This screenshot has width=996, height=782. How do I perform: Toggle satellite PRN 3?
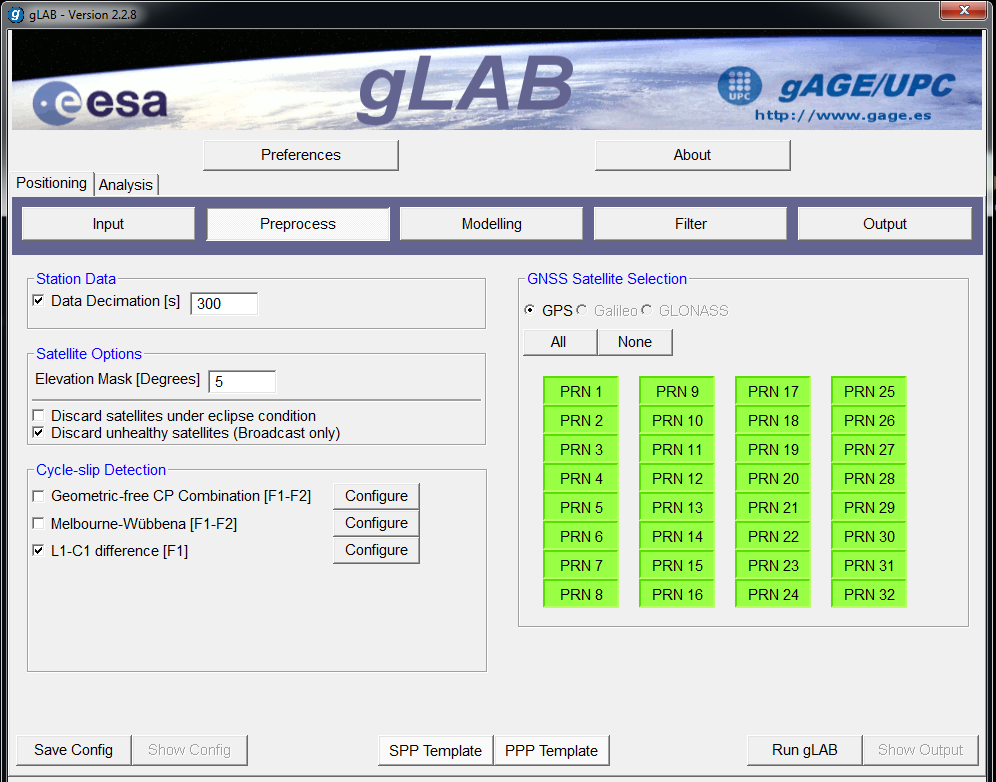(581, 450)
